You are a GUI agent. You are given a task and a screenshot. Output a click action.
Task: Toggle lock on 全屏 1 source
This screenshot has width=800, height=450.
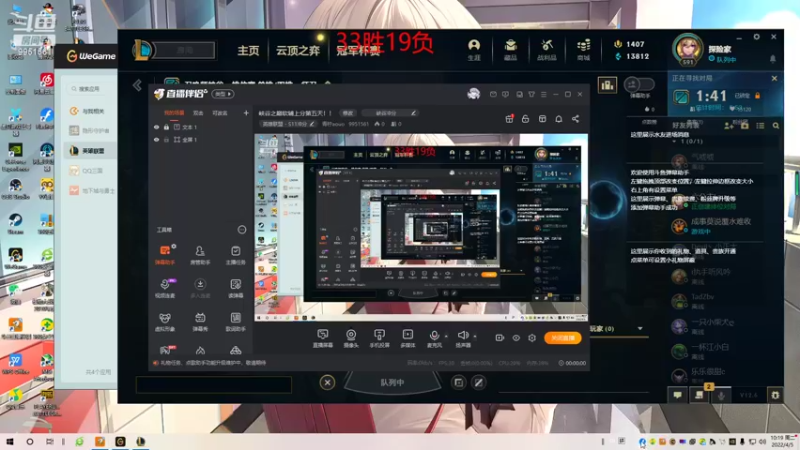[x=166, y=139]
